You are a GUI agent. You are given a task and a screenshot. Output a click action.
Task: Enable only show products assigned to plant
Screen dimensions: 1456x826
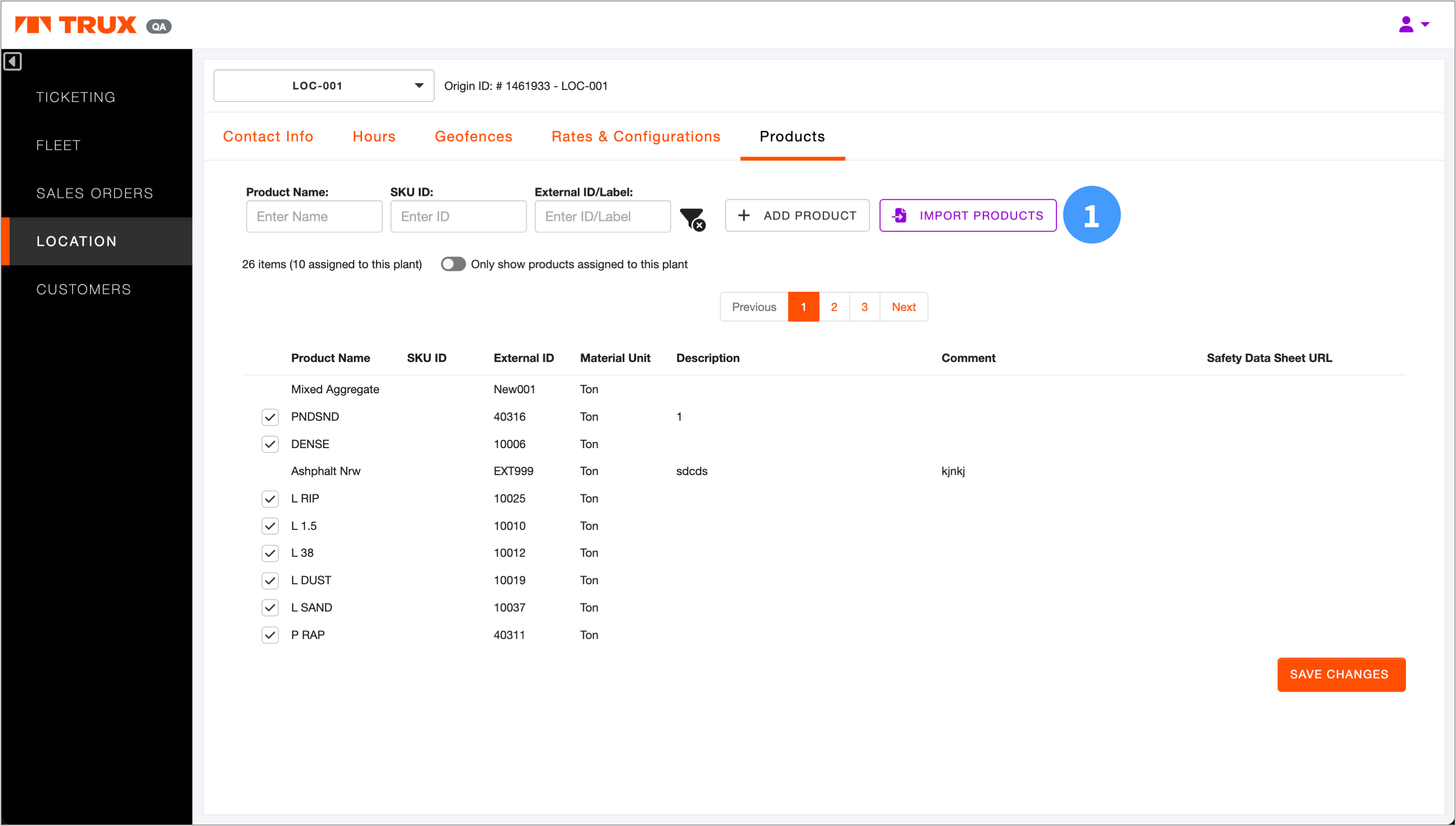pos(453,264)
